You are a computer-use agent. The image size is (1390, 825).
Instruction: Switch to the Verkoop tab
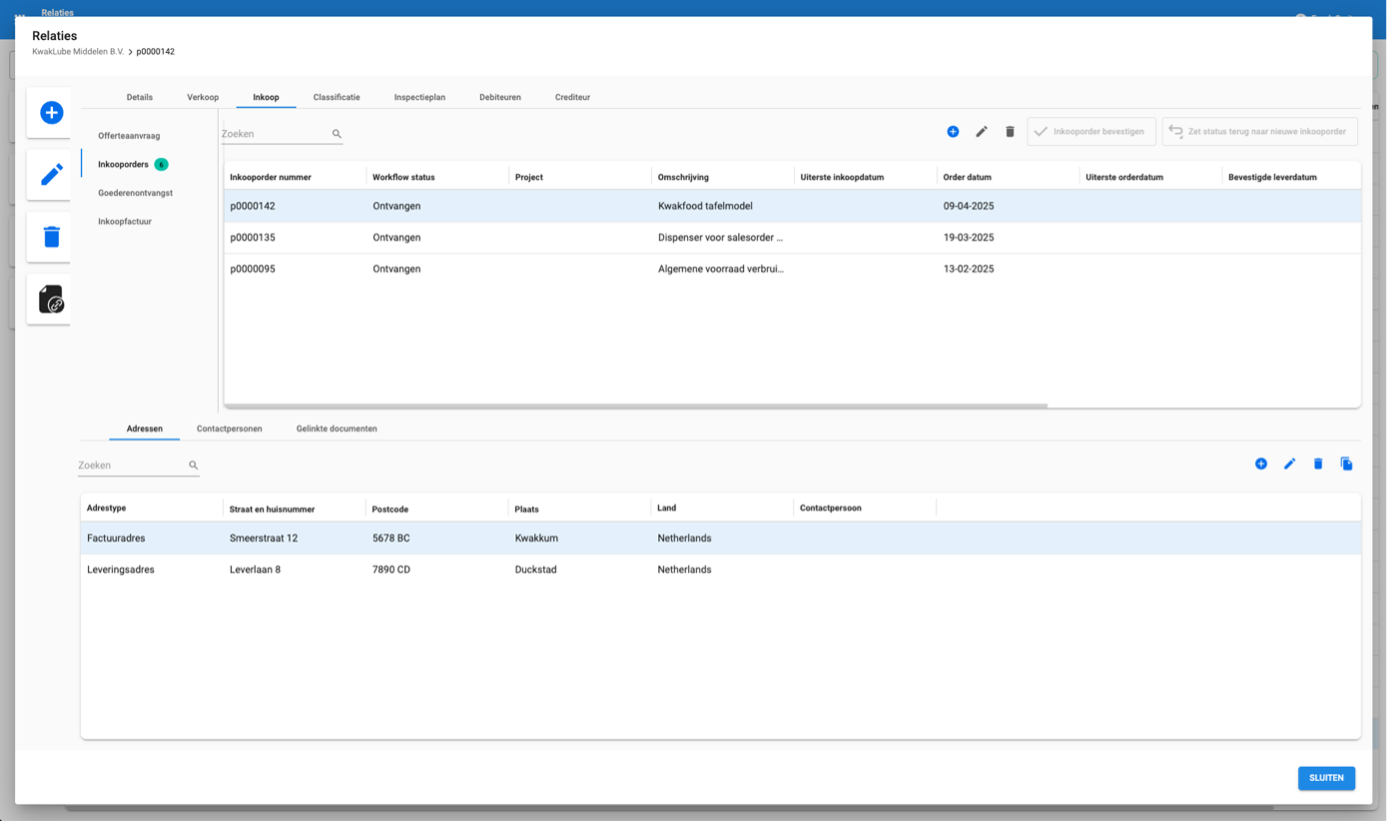203,97
